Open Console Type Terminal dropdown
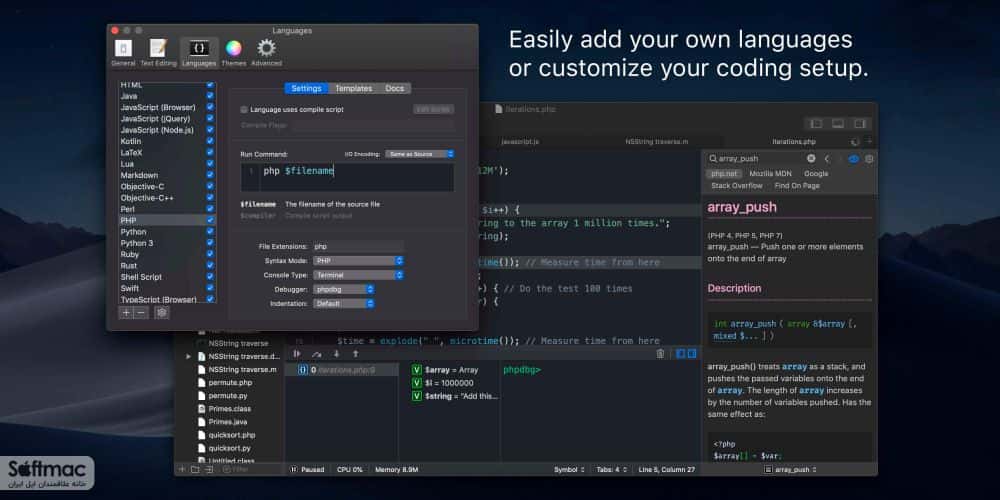 tap(358, 275)
